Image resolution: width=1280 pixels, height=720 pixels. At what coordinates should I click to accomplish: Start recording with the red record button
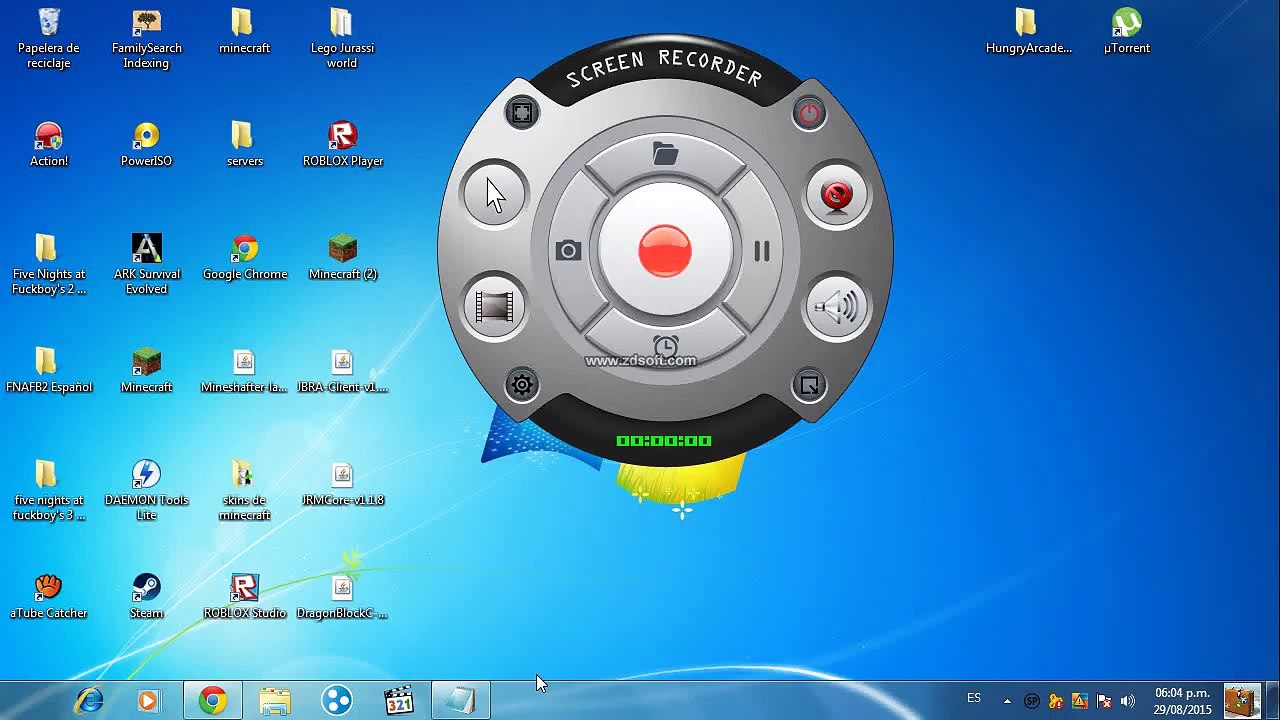[665, 250]
